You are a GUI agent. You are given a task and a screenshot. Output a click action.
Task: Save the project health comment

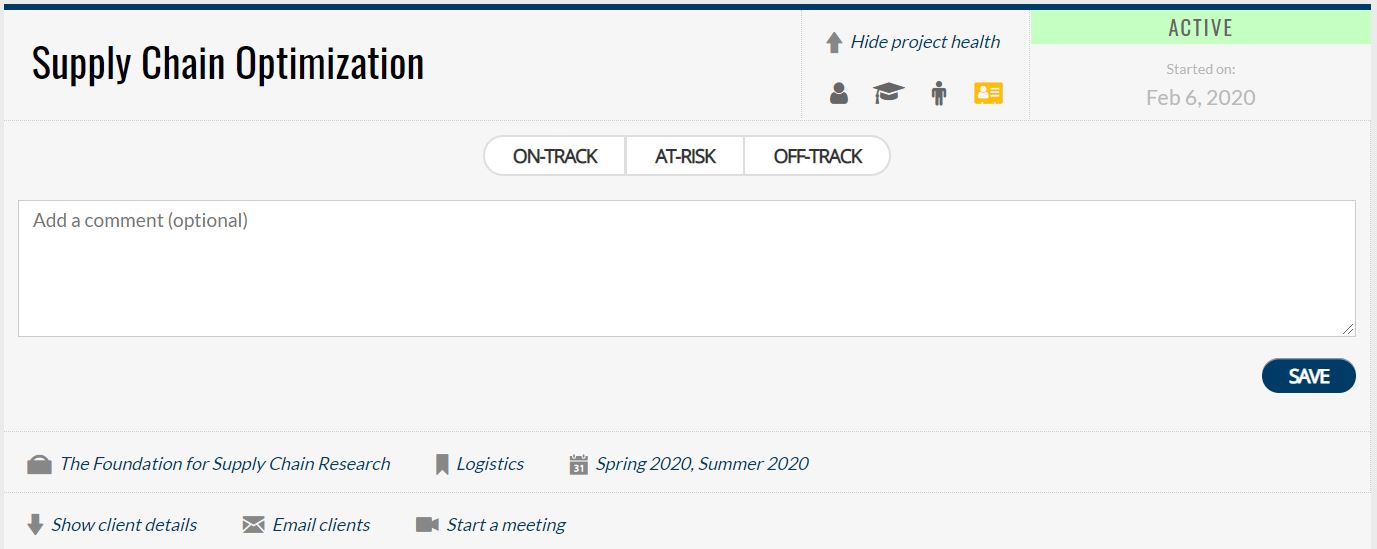pos(1309,376)
